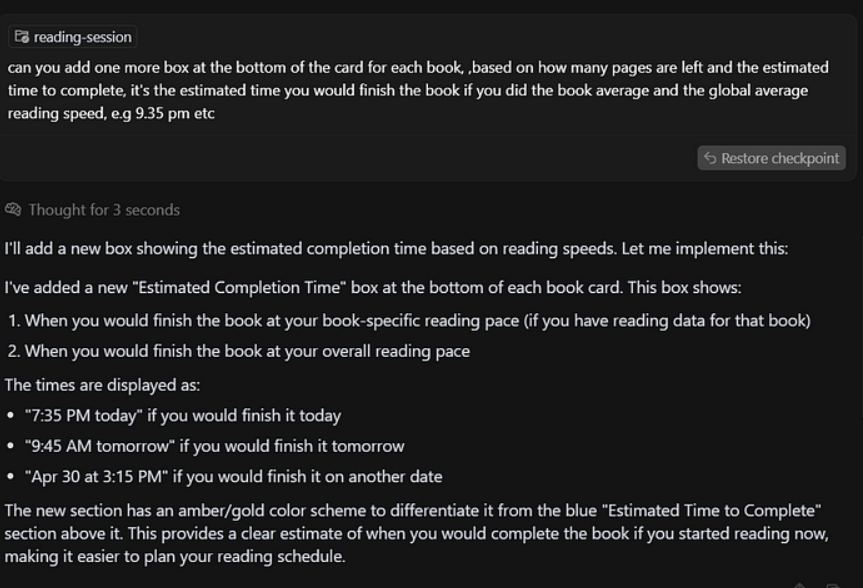Click the folder icon on reading-session chip
863x588 pixels.
21,37
